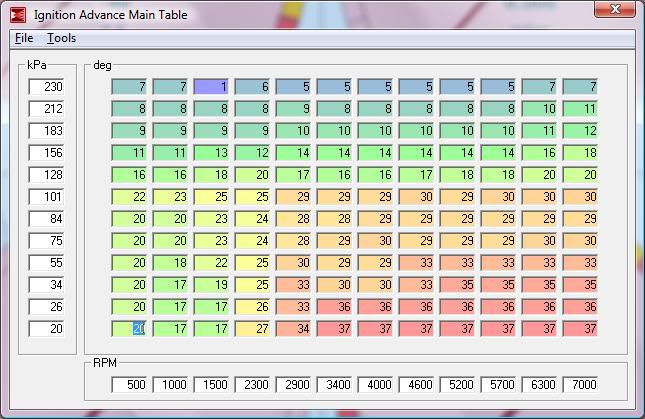This screenshot has width=645, height=419.
Task: Focus the 3400 RPM bin field
Action: point(334,385)
